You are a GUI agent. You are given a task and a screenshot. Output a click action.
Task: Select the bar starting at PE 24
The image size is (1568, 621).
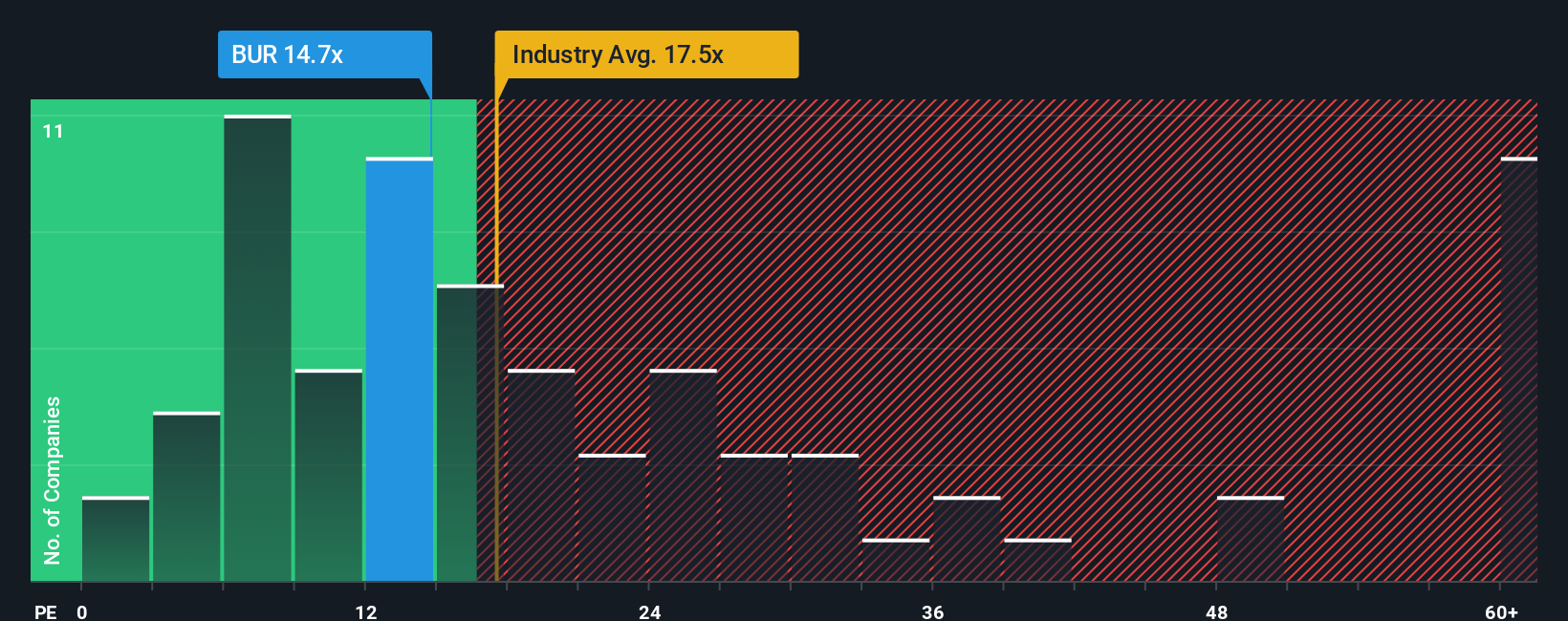click(683, 475)
